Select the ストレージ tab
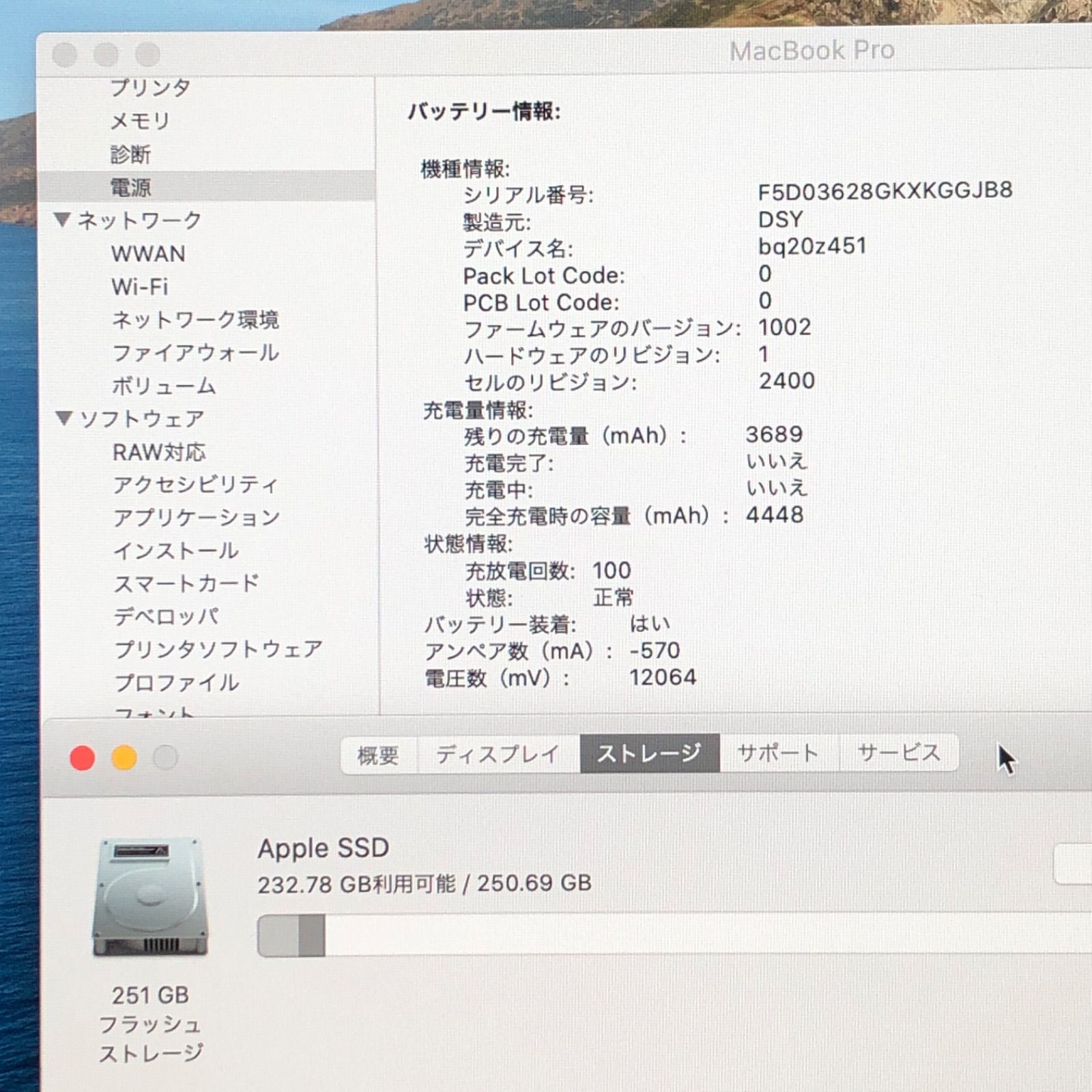This screenshot has height=1092, width=1092. pyautogui.click(x=649, y=754)
